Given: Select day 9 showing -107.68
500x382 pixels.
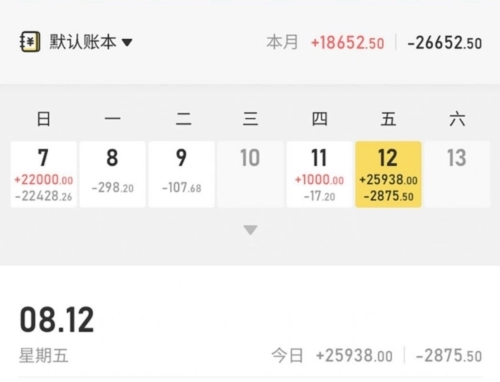Looking at the screenshot, I should tap(182, 174).
